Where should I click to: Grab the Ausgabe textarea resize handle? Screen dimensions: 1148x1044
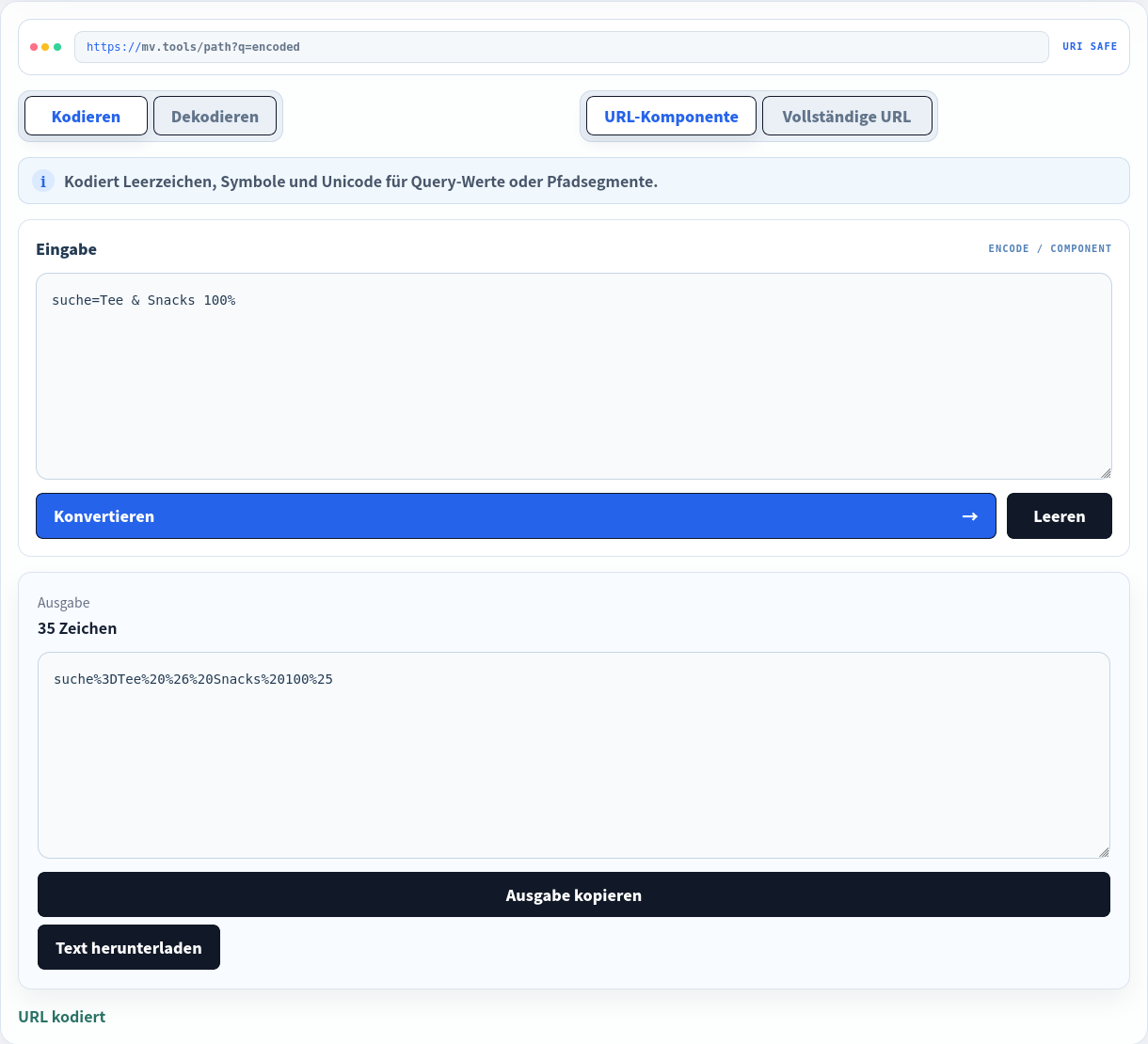click(x=1104, y=852)
